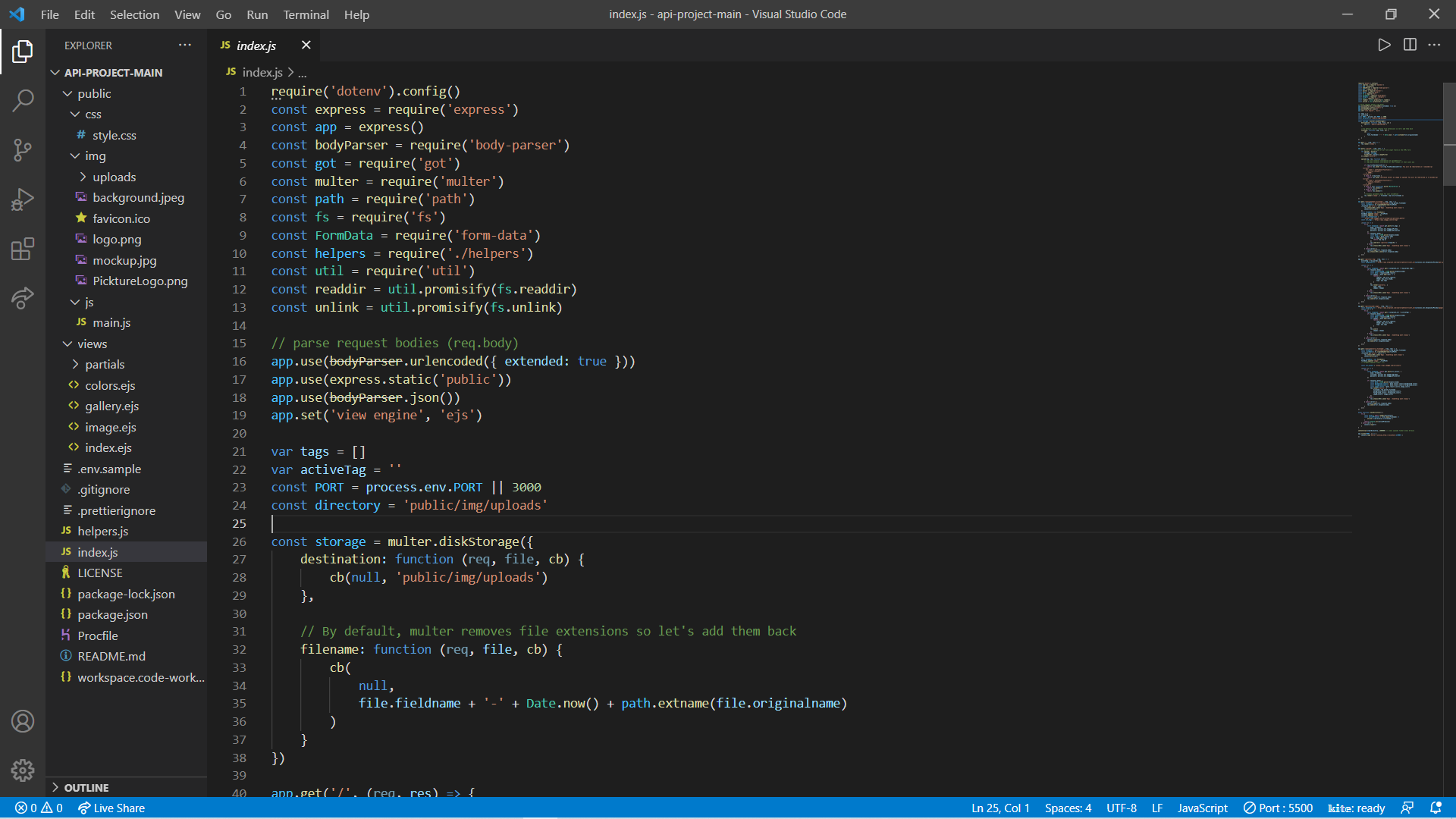1456x819 pixels.
Task: Open helpers.js in the explorer
Action: coord(102,531)
